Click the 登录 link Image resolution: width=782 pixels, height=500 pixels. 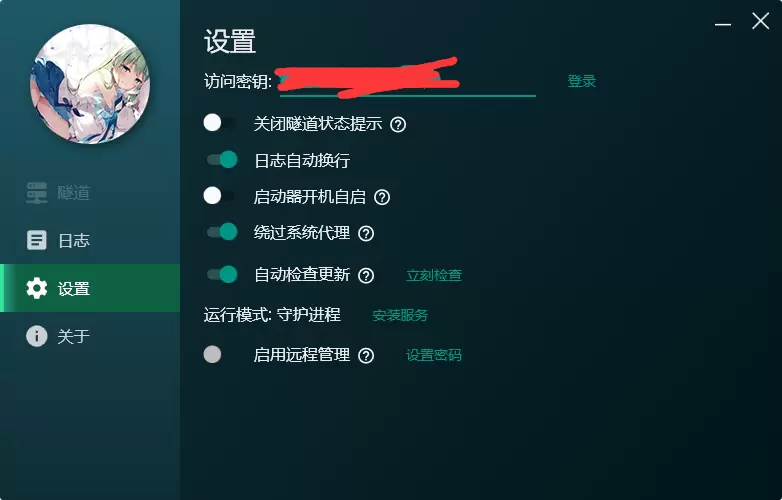click(x=582, y=81)
